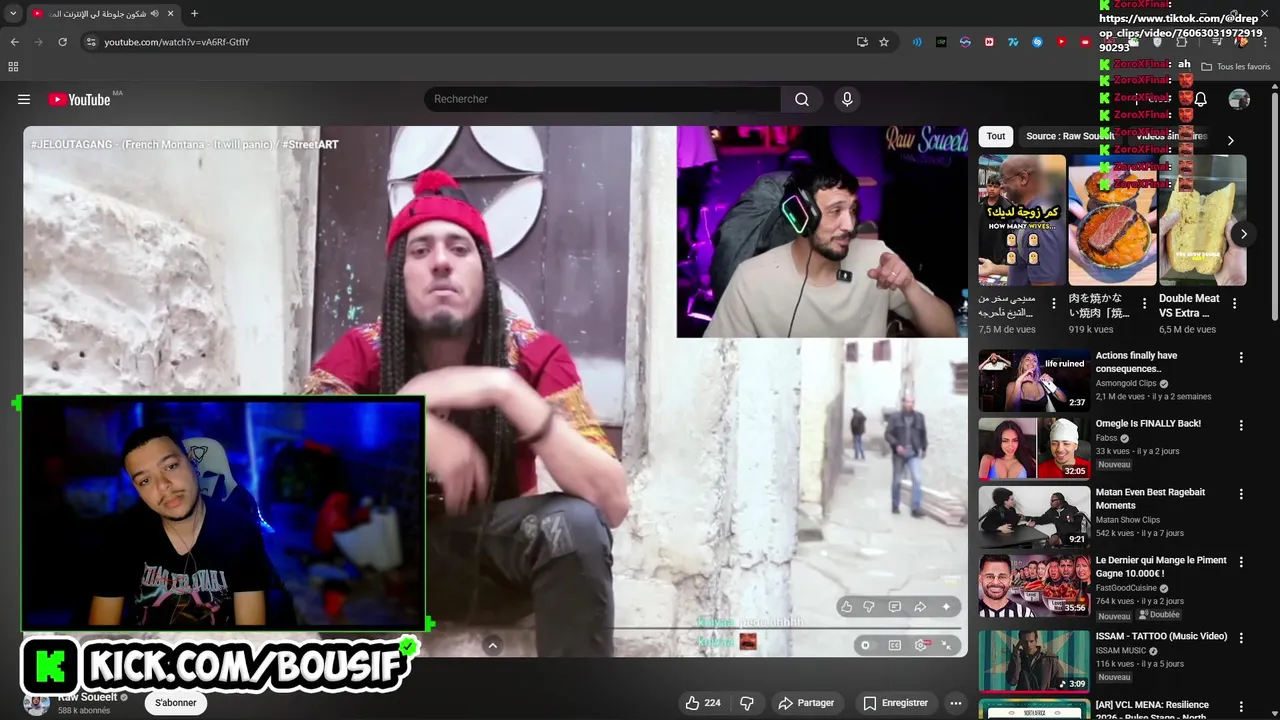The image size is (1280, 720).
Task: Open new browser tab
Action: pyautogui.click(x=194, y=14)
